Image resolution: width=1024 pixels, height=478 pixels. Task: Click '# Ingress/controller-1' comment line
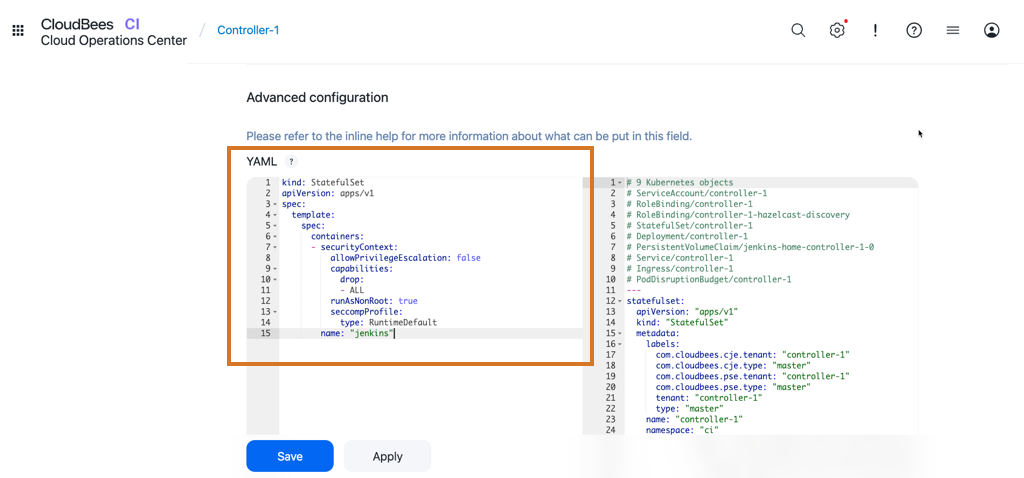coord(679,269)
